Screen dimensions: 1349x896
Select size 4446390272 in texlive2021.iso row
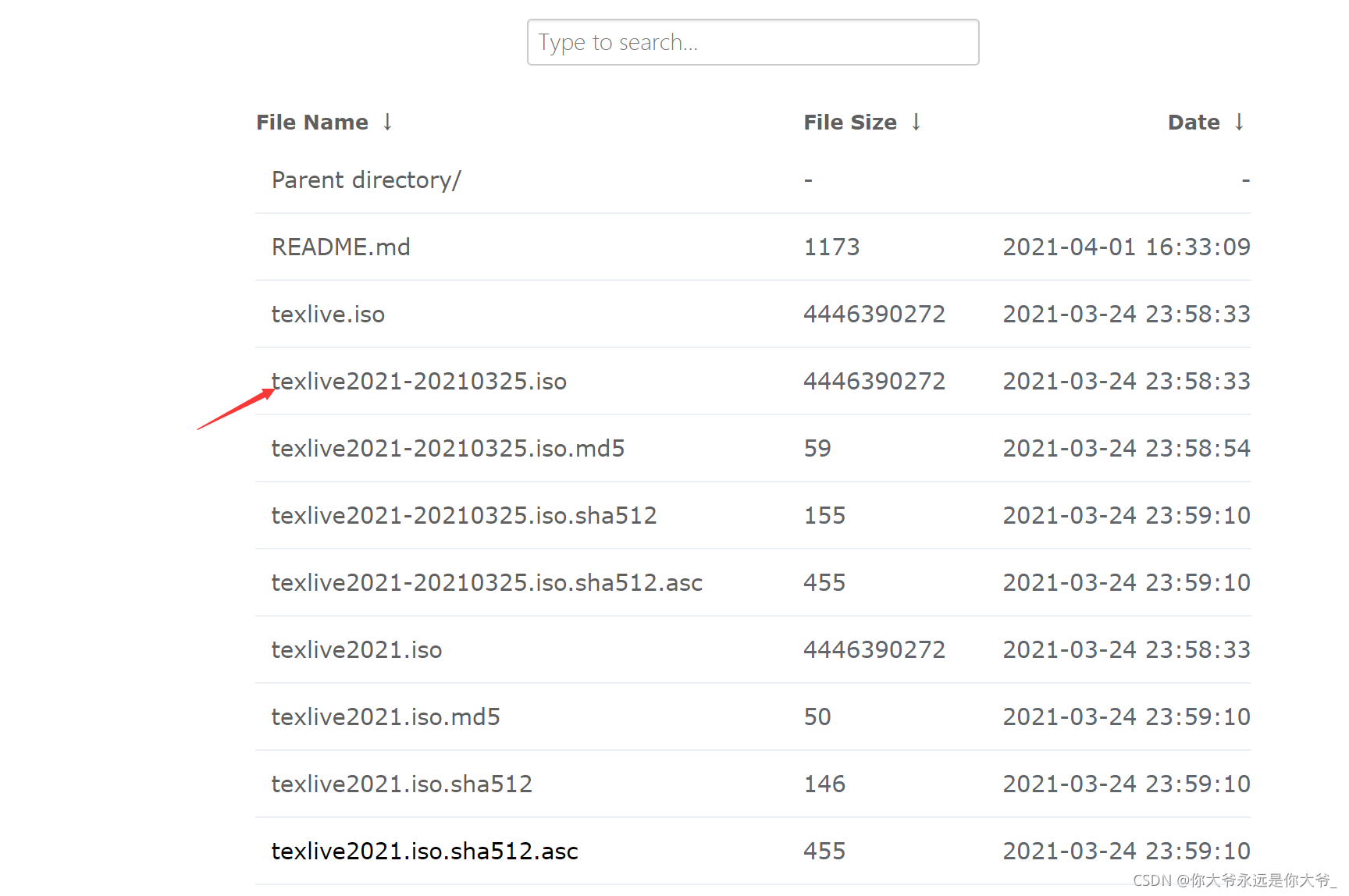[x=874, y=650]
